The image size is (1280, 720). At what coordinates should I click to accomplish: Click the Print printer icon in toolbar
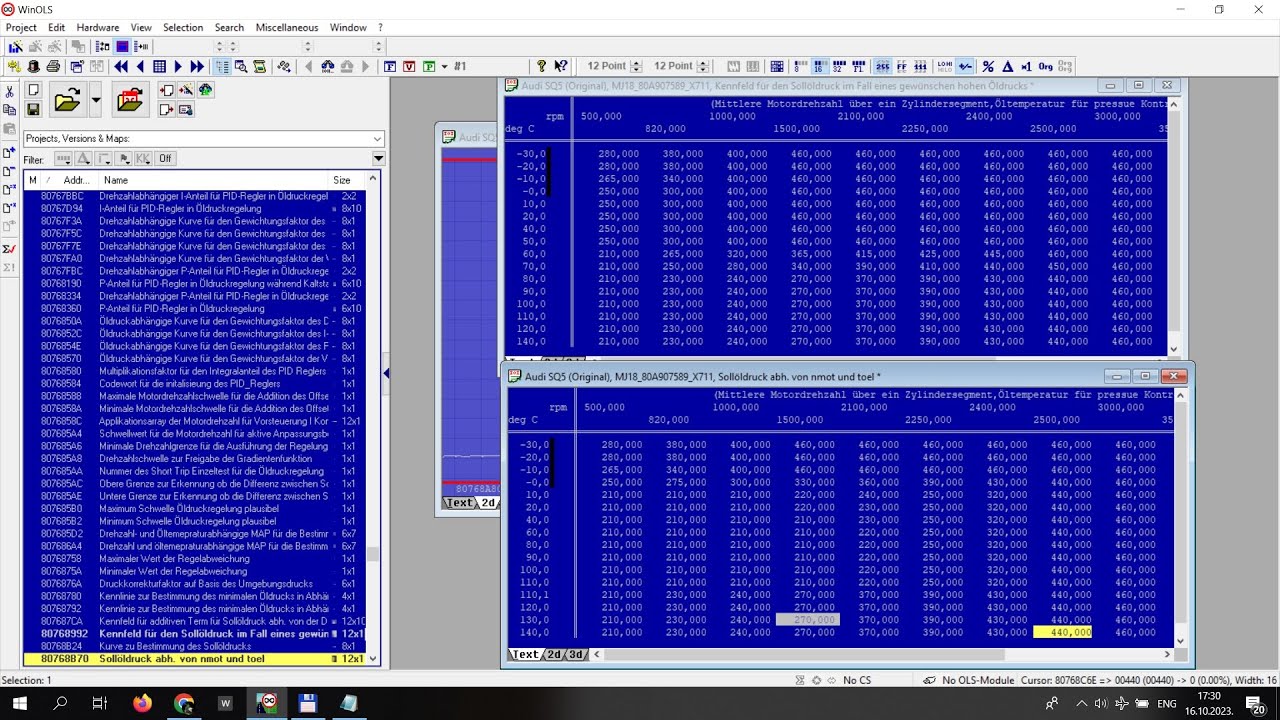[x=53, y=66]
